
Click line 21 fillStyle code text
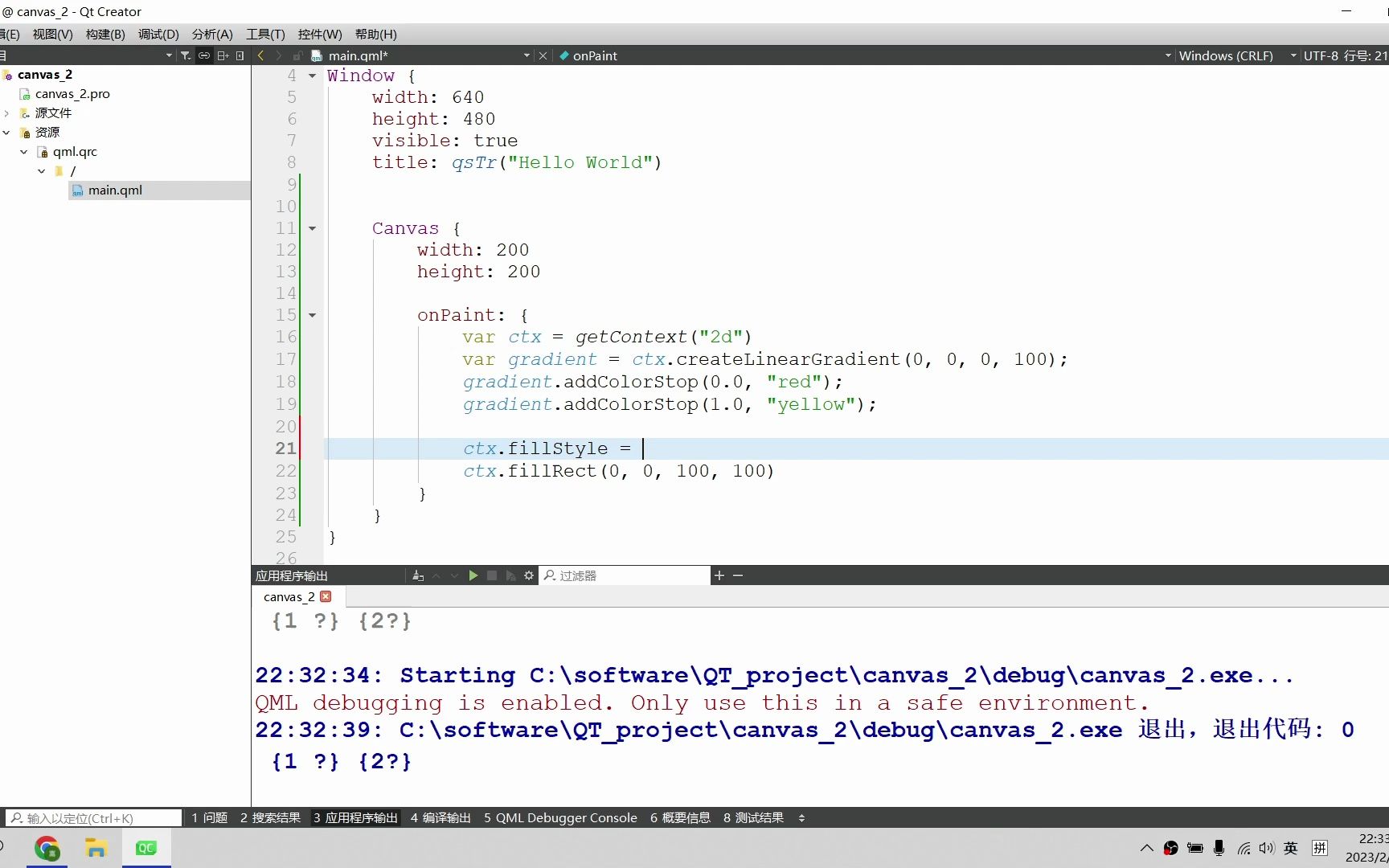[547, 448]
